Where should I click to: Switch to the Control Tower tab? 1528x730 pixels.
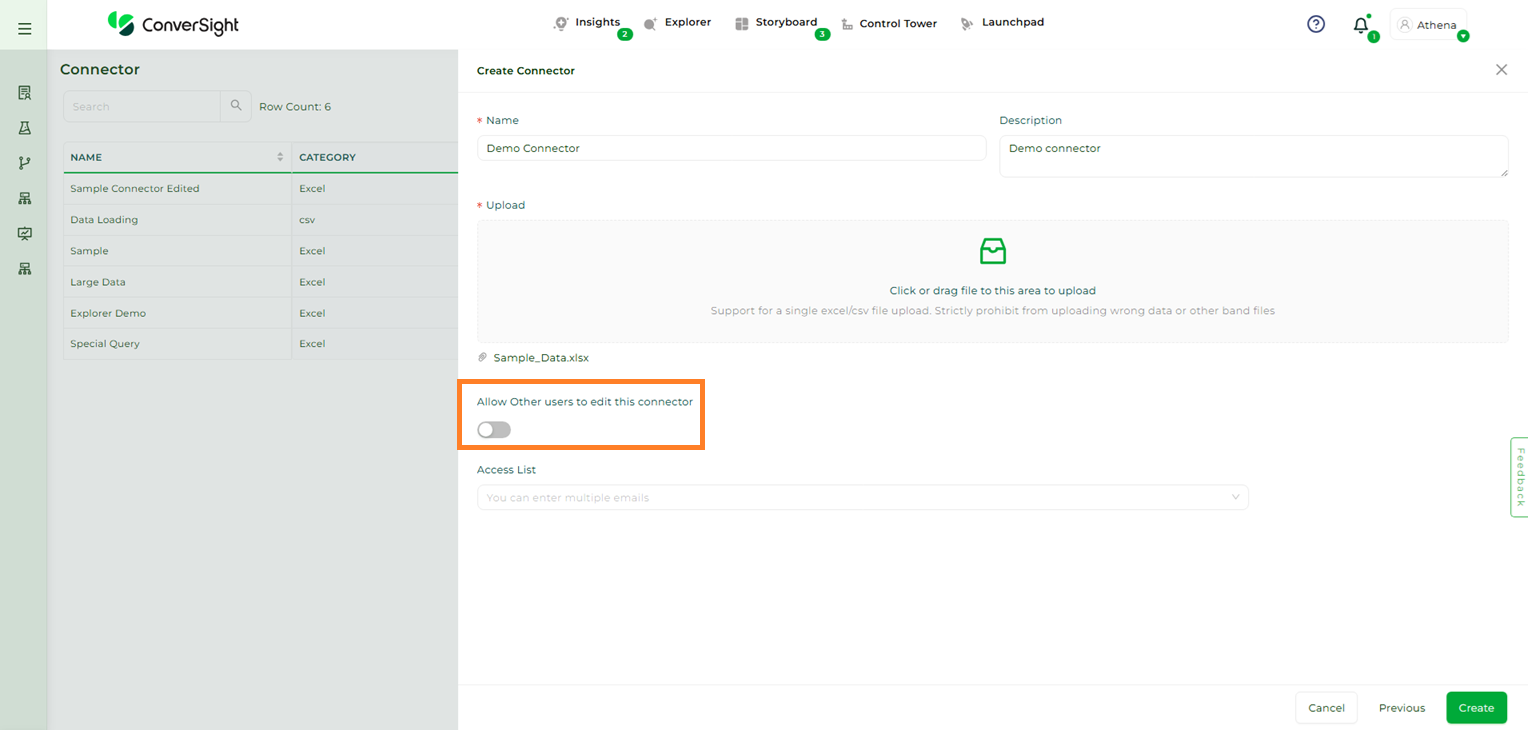pyautogui.click(x=889, y=24)
